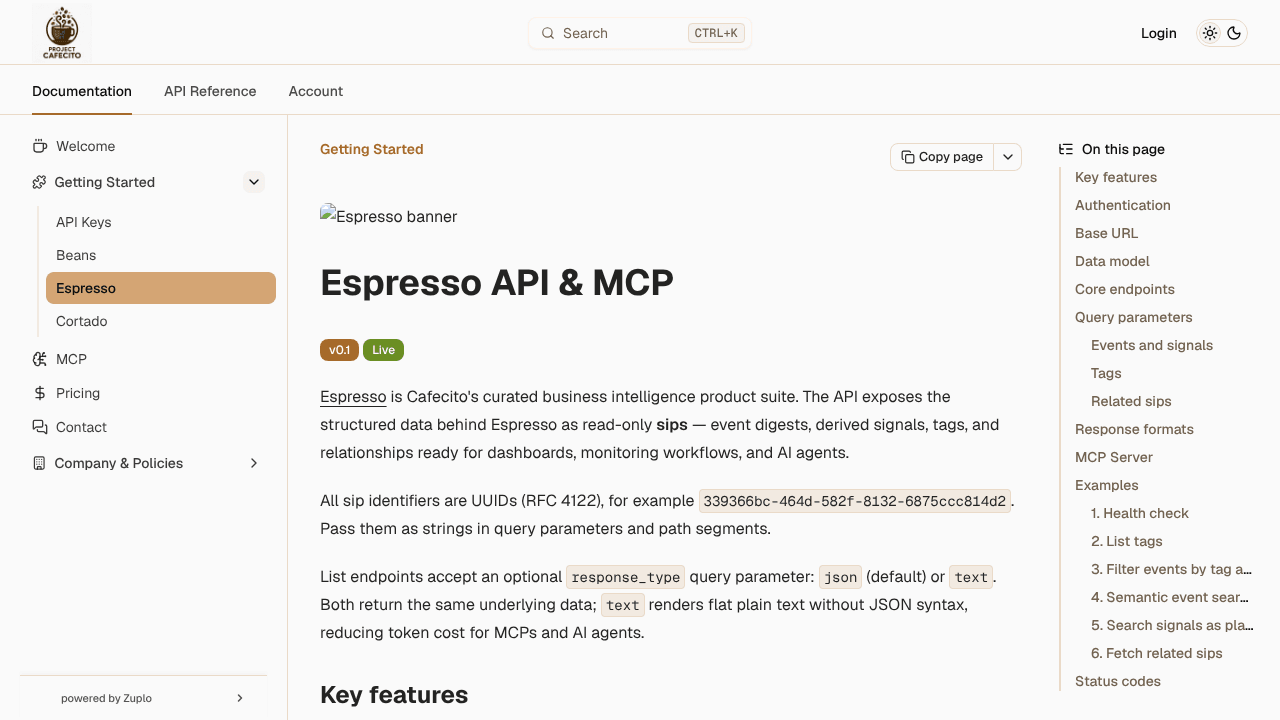Viewport: 1280px width, 720px height.
Task: Click the Getting Started puzzle icon
Action: pyautogui.click(x=39, y=182)
